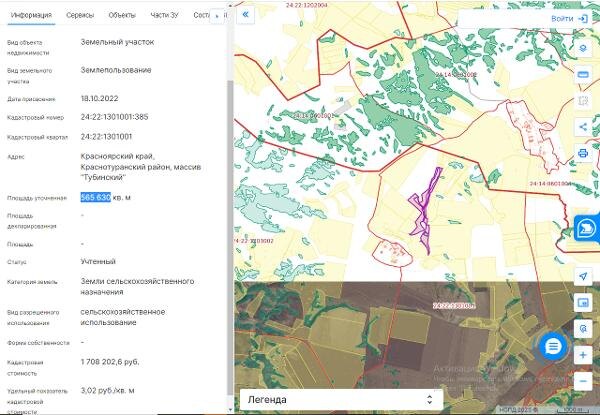The width and height of the screenshot is (600, 415).
Task: Zoom out with the minus button
Action: (583, 381)
